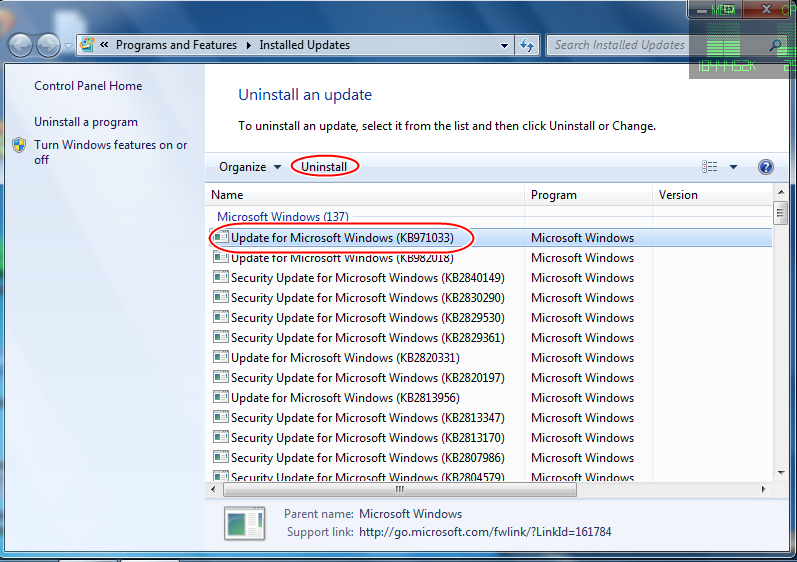Click the Uninstall toolbar button
Screen dimensions: 797x562
324,167
